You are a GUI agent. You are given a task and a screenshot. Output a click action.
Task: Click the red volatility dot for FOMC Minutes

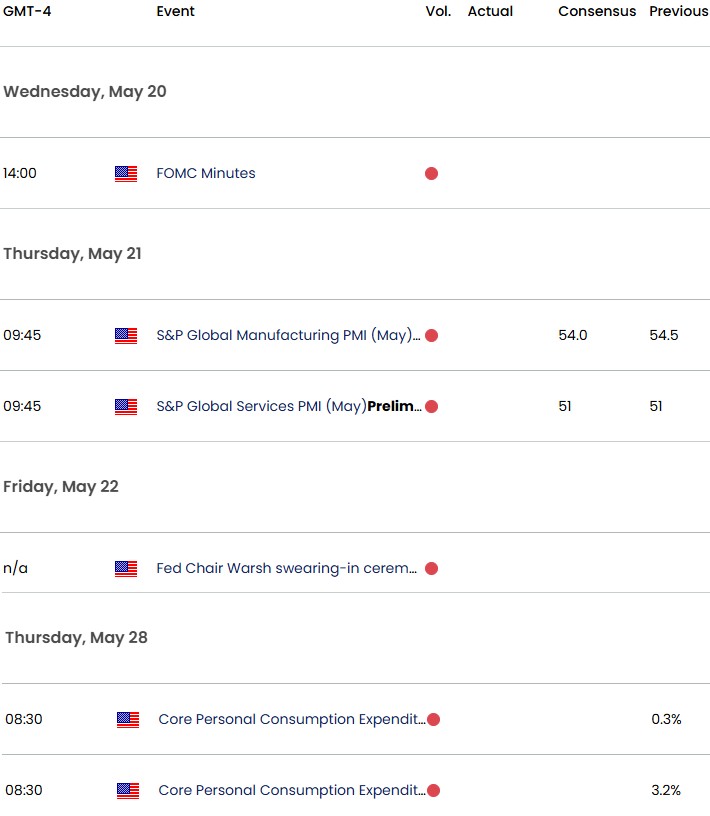(432, 173)
